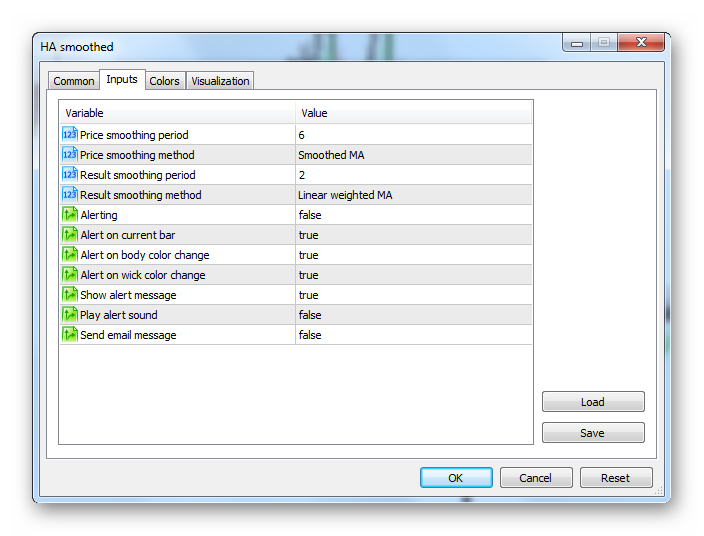Open the Alert on wick color change value
This screenshot has height=536, width=704.
point(414,275)
